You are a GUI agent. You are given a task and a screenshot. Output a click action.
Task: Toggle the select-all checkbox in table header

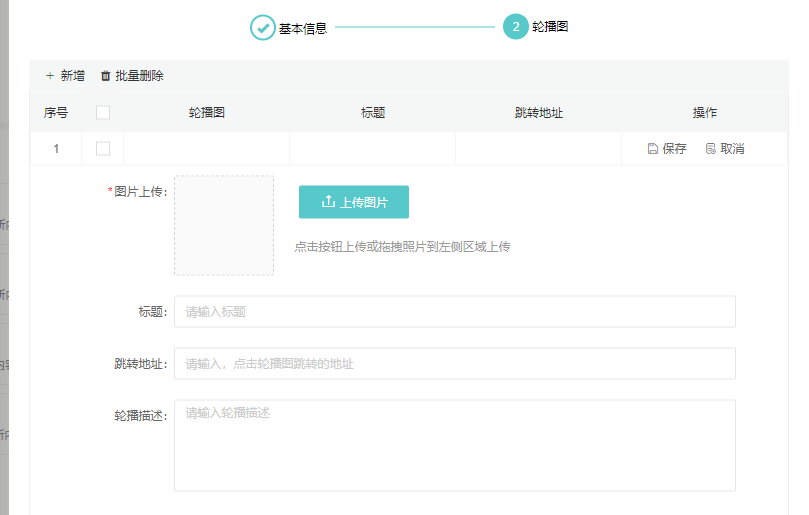click(103, 112)
